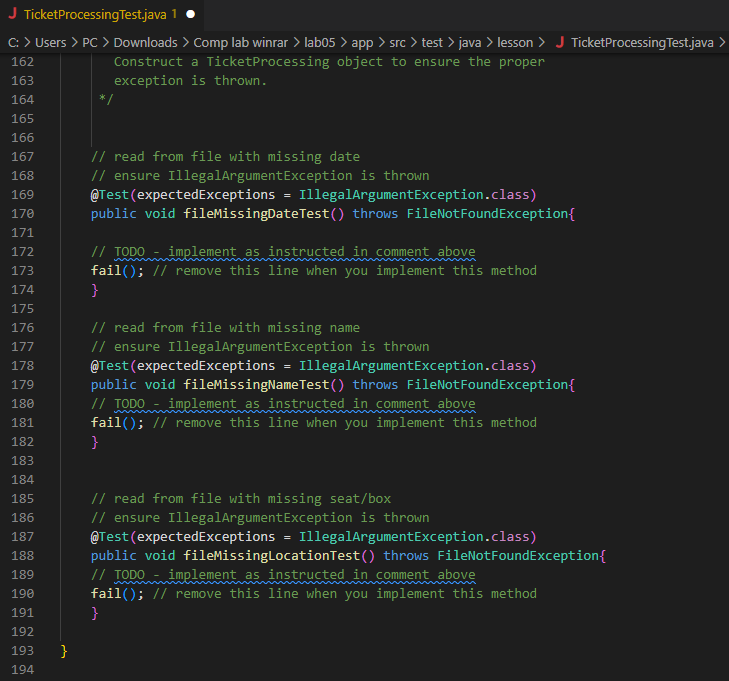Open the C: breadcrumb segment
Image resolution: width=729 pixels, height=681 pixels.
point(13,43)
